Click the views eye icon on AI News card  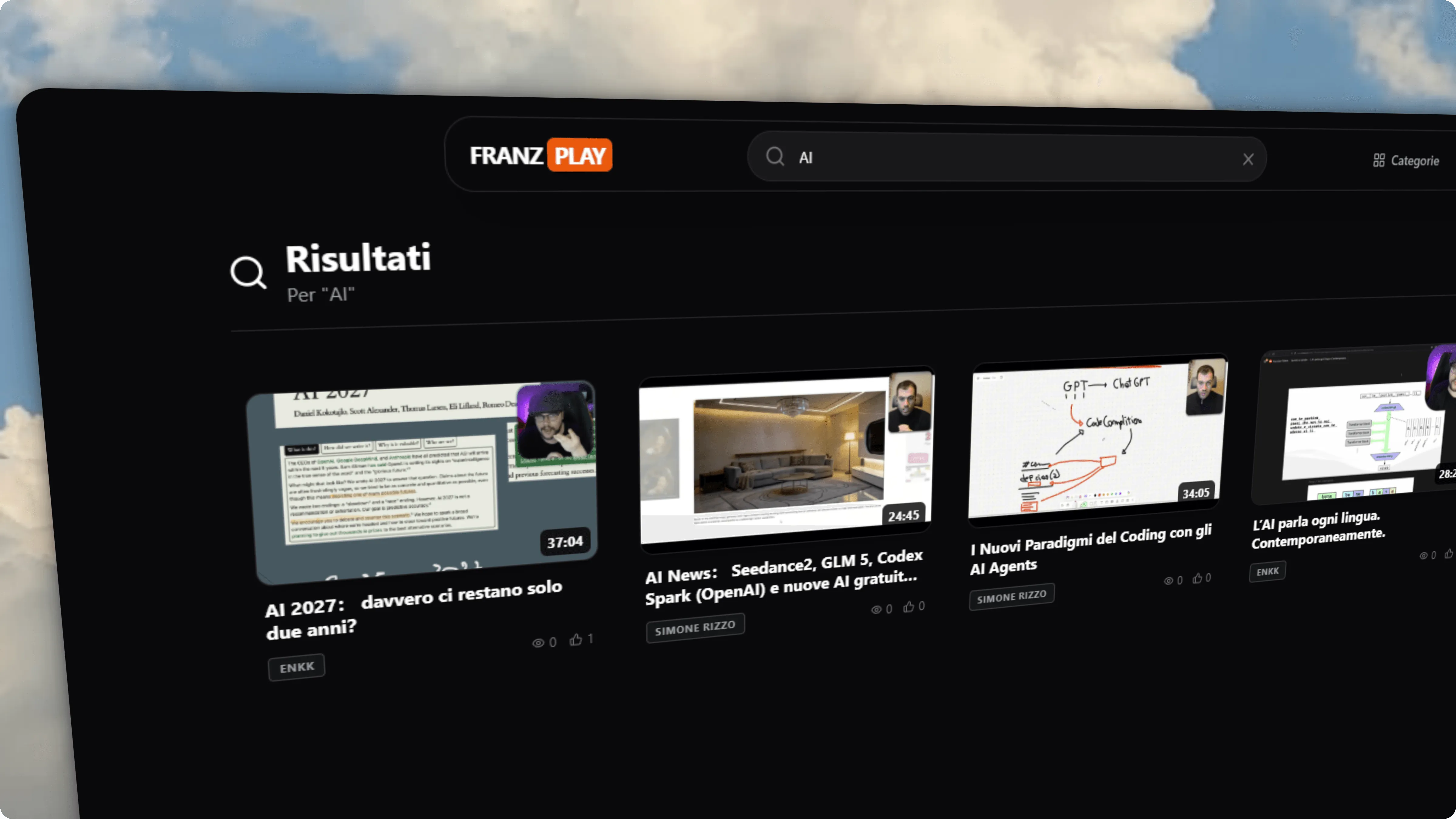click(x=876, y=609)
